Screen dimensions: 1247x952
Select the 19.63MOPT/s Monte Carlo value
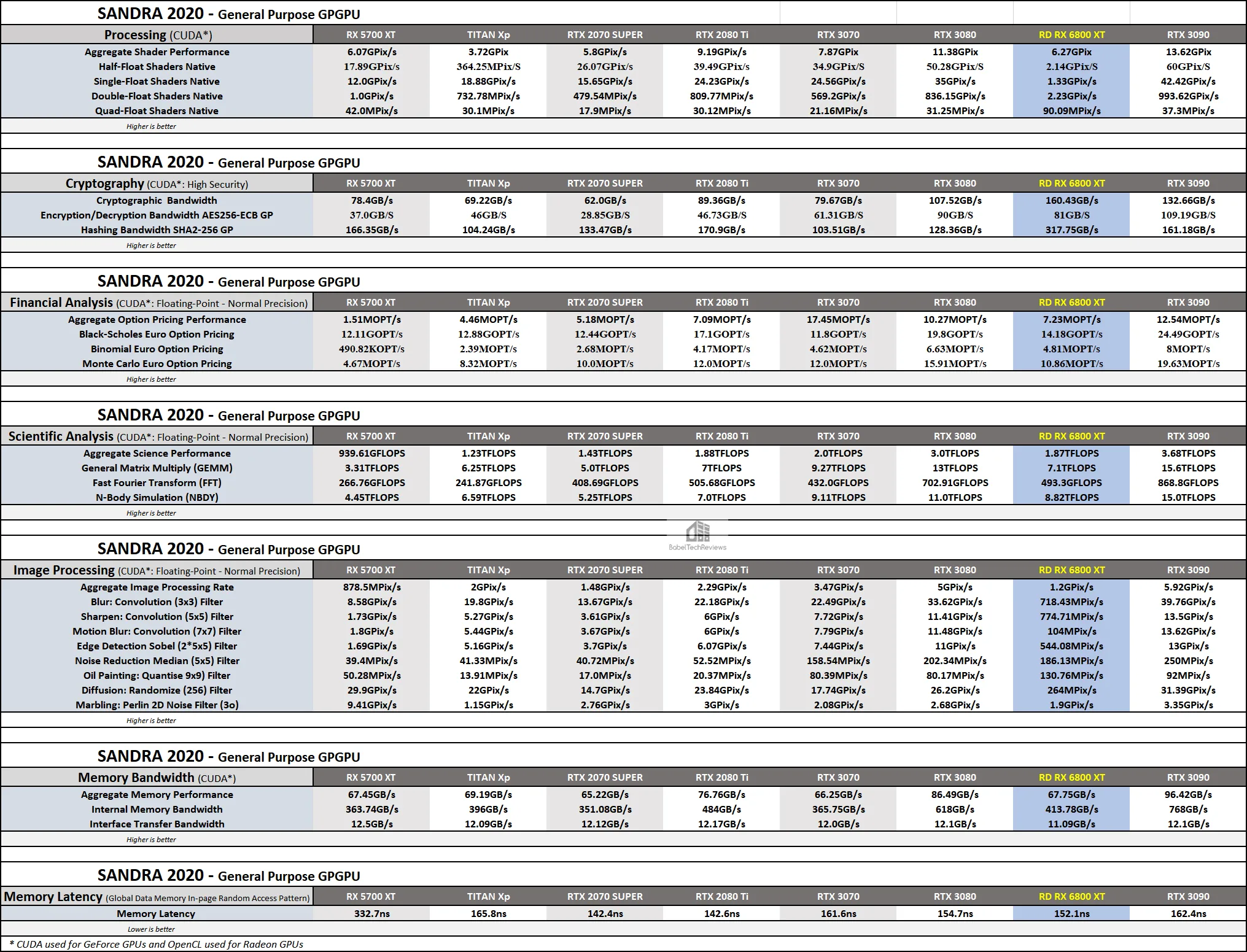click(1188, 364)
